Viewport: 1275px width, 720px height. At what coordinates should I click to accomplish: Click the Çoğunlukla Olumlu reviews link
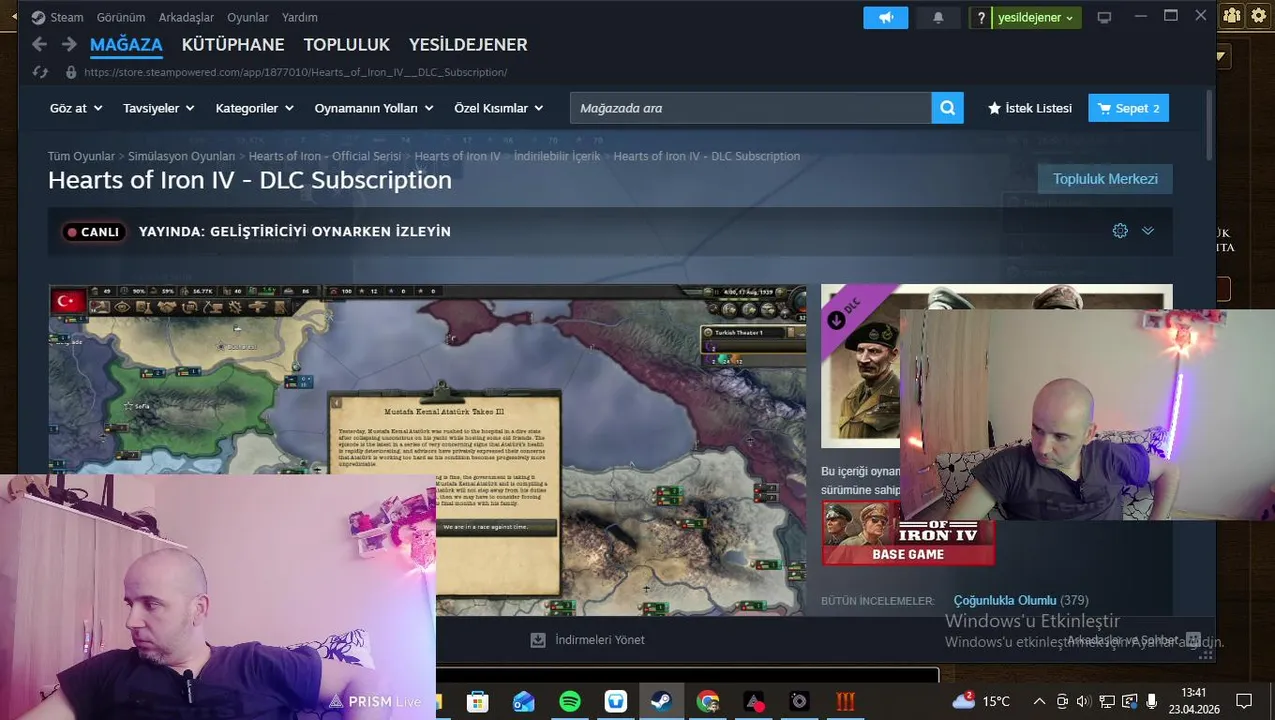1005,600
